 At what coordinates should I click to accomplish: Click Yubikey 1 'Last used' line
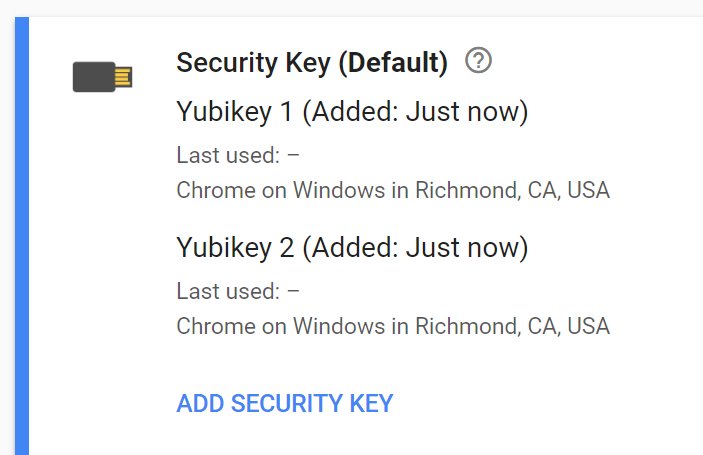238,155
